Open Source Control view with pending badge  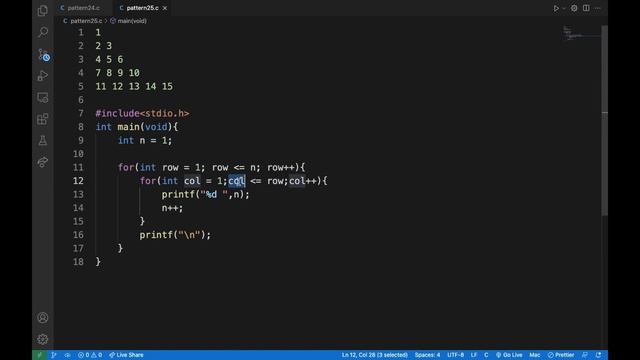pos(43,54)
